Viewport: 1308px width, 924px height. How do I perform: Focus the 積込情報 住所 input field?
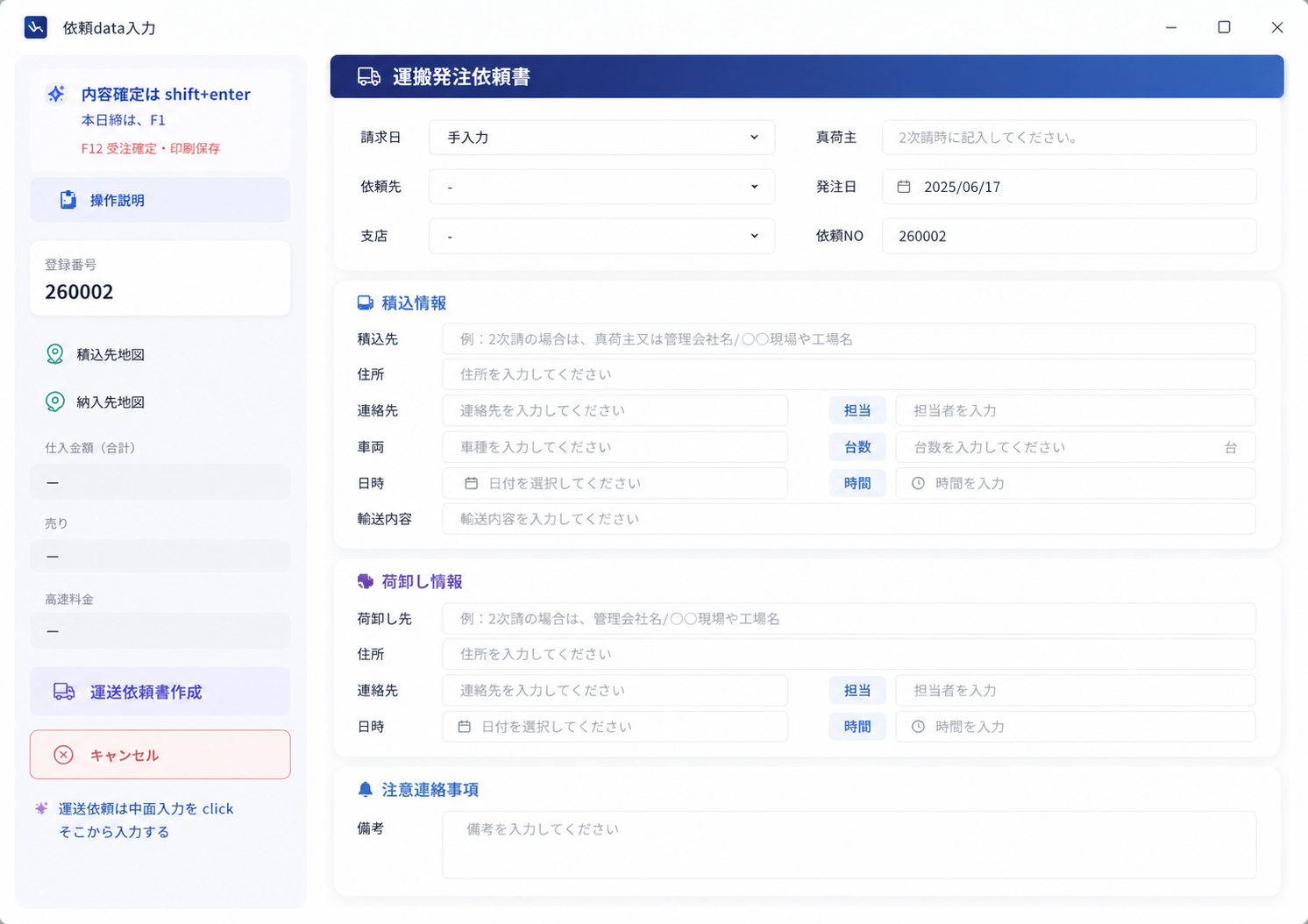tap(849, 374)
